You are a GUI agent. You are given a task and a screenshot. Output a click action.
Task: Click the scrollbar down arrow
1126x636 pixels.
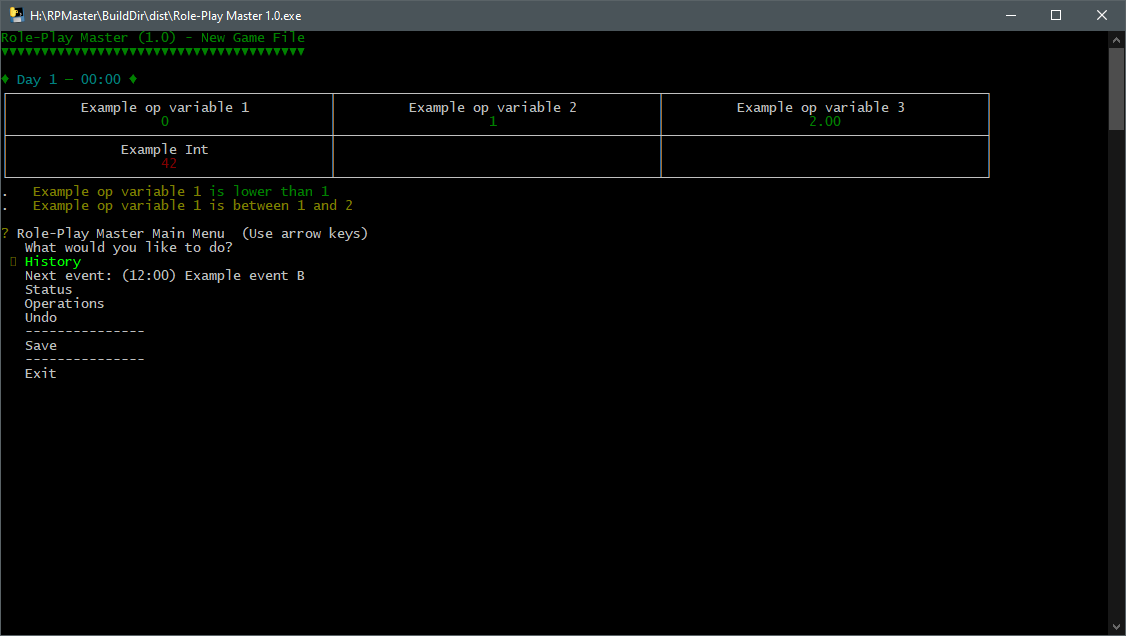point(1116,627)
